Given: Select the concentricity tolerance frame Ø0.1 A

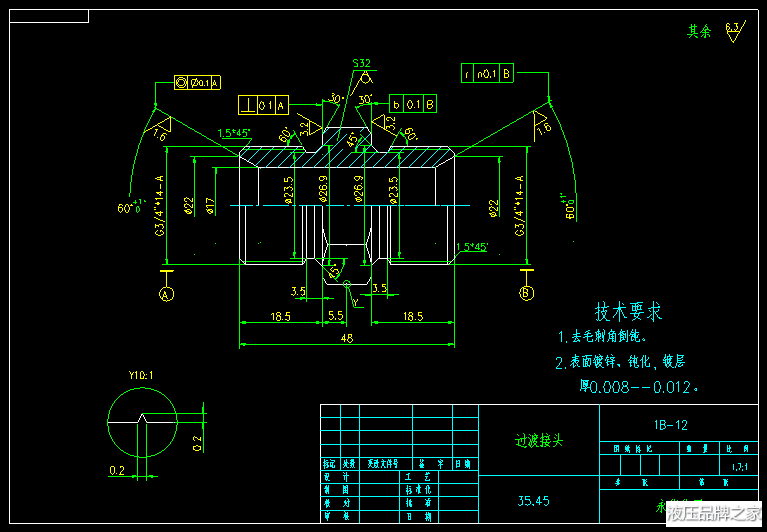Looking at the screenshot, I should [x=197, y=83].
